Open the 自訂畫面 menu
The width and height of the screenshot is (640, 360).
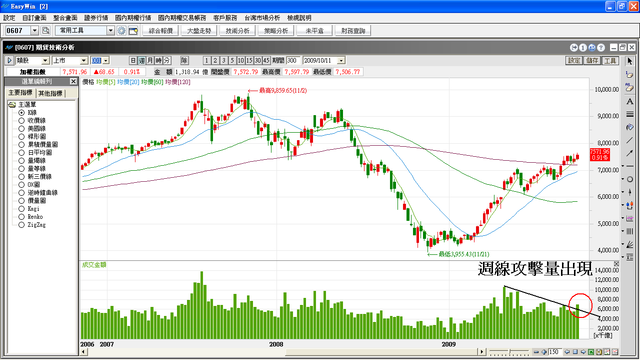[34, 18]
